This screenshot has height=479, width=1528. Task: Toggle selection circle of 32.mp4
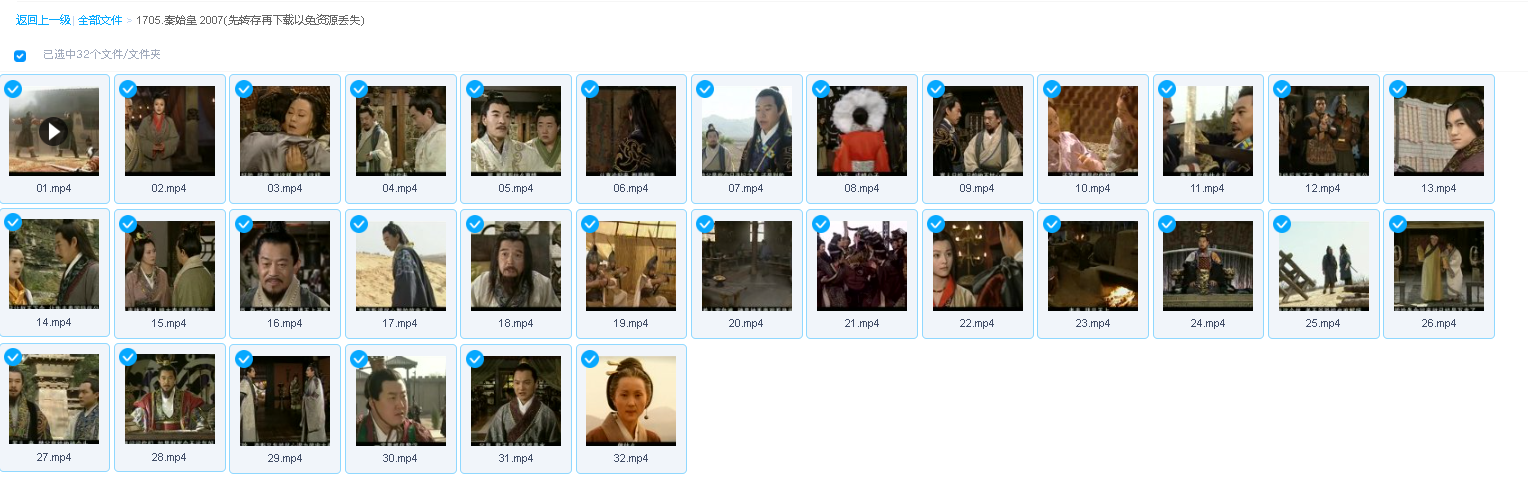590,359
